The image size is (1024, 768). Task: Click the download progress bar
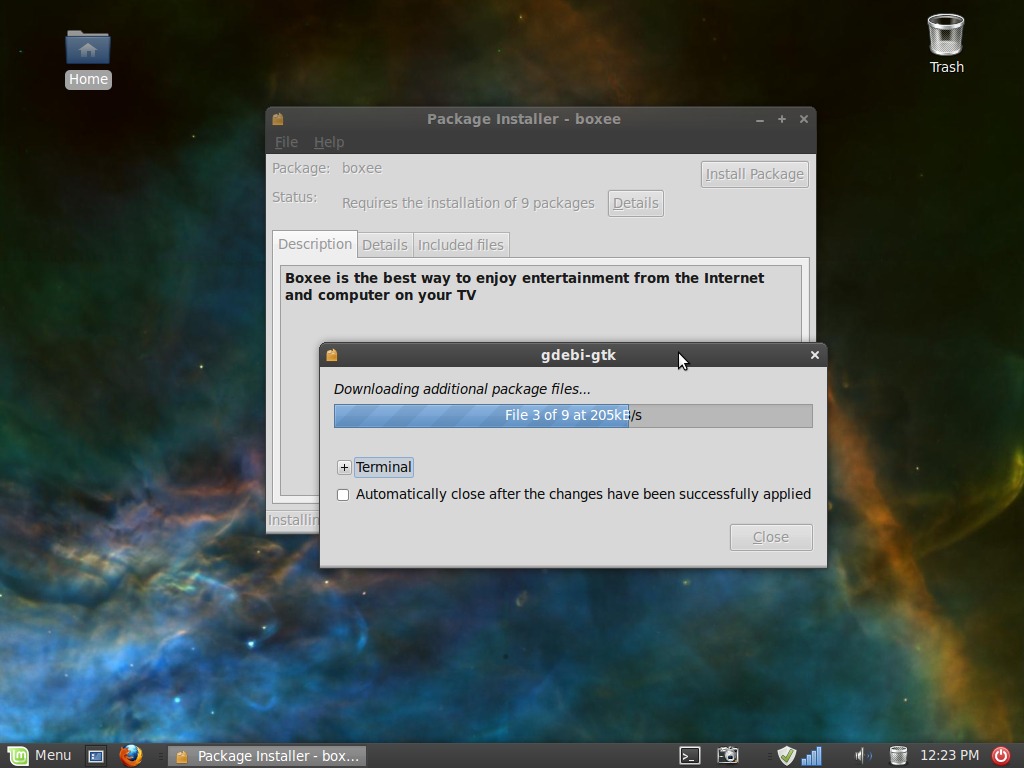pos(573,415)
